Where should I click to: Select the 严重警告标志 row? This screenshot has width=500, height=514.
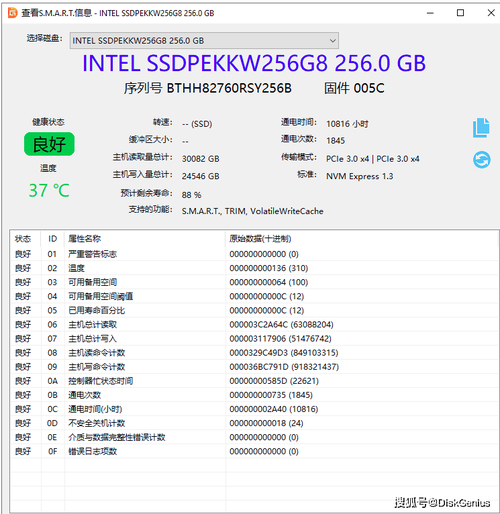[x=253, y=254]
